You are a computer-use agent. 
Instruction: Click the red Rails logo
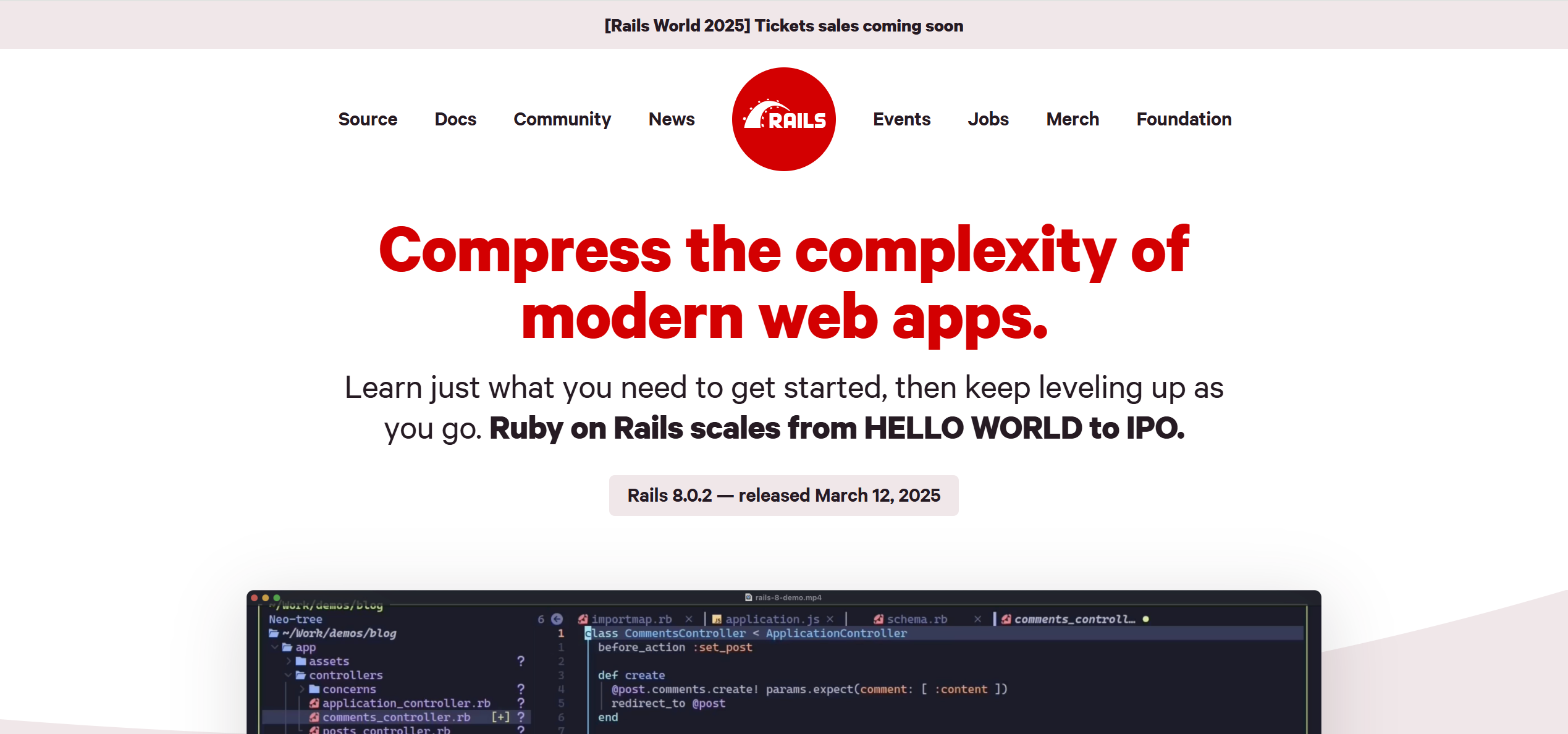click(783, 119)
